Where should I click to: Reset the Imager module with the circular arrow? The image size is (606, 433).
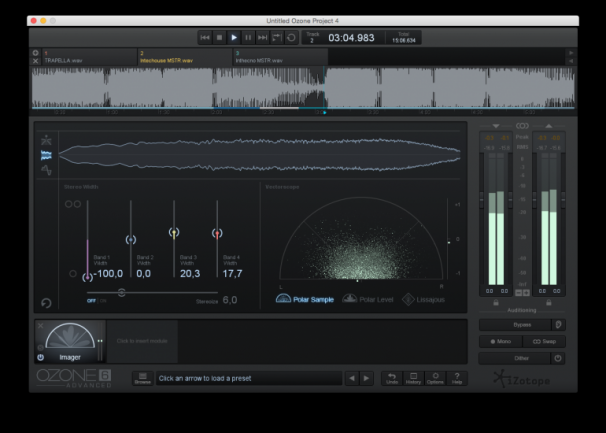[46, 303]
